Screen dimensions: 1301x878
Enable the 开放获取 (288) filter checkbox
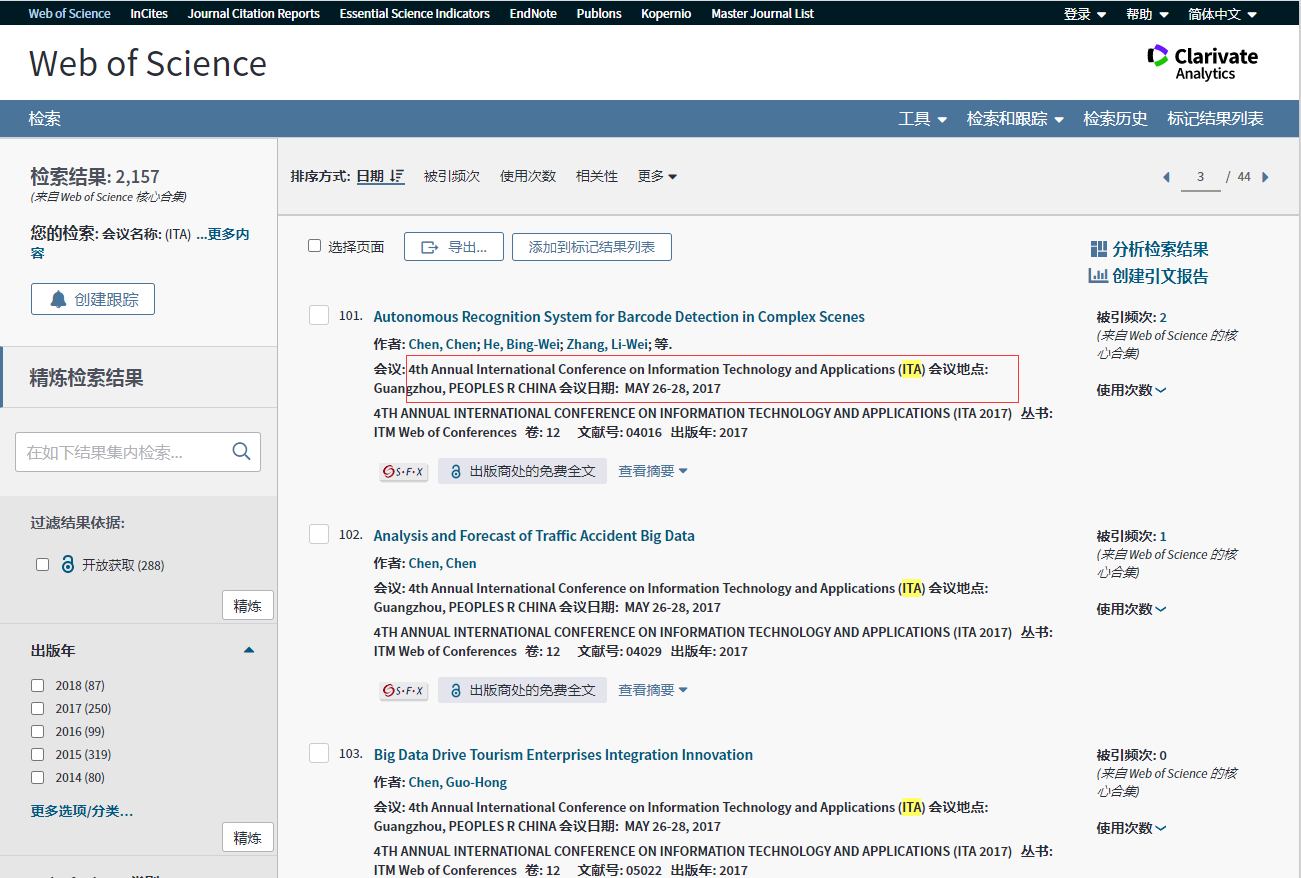(42, 564)
